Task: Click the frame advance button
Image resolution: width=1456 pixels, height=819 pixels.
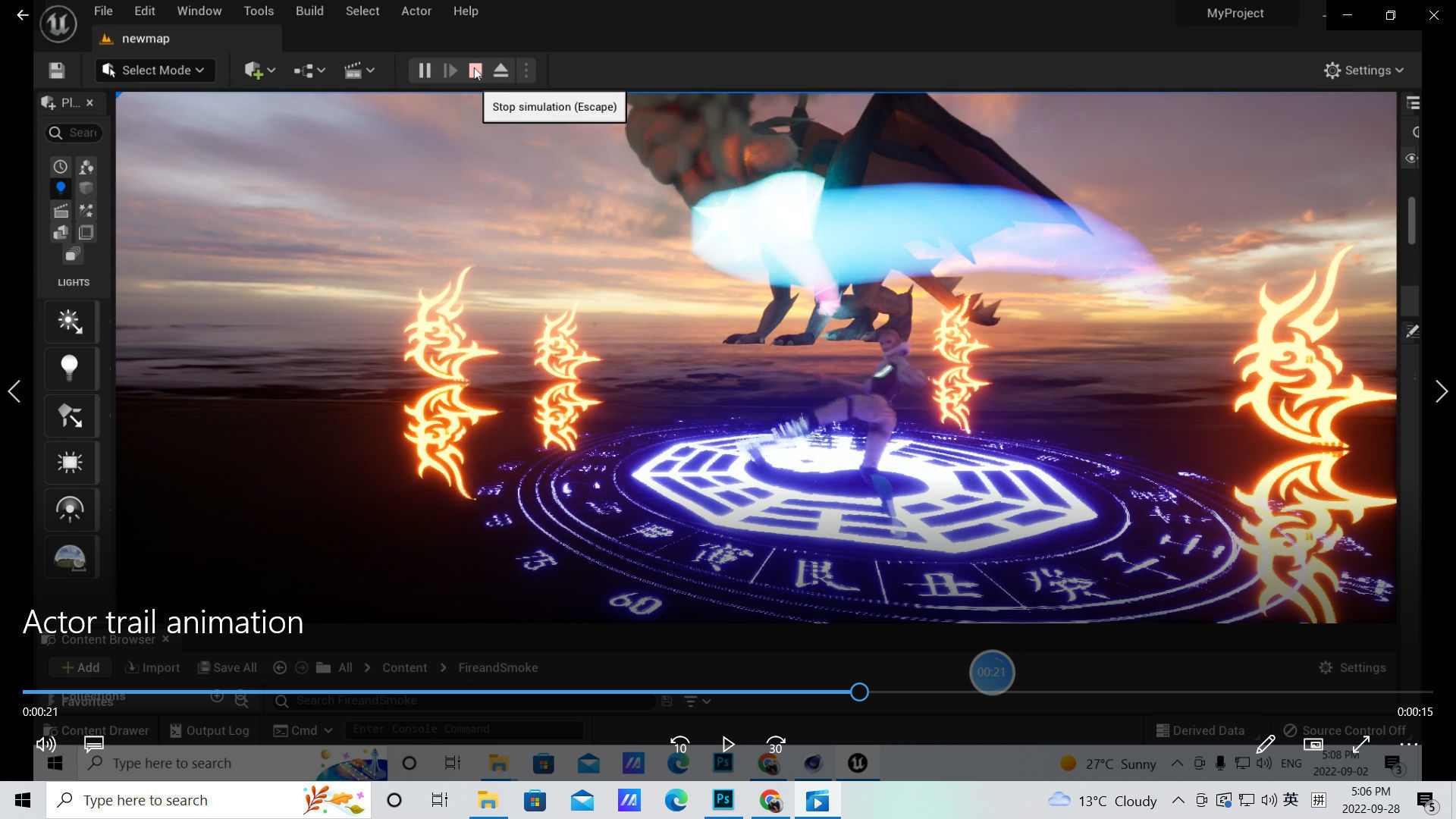Action: pyautogui.click(x=450, y=71)
